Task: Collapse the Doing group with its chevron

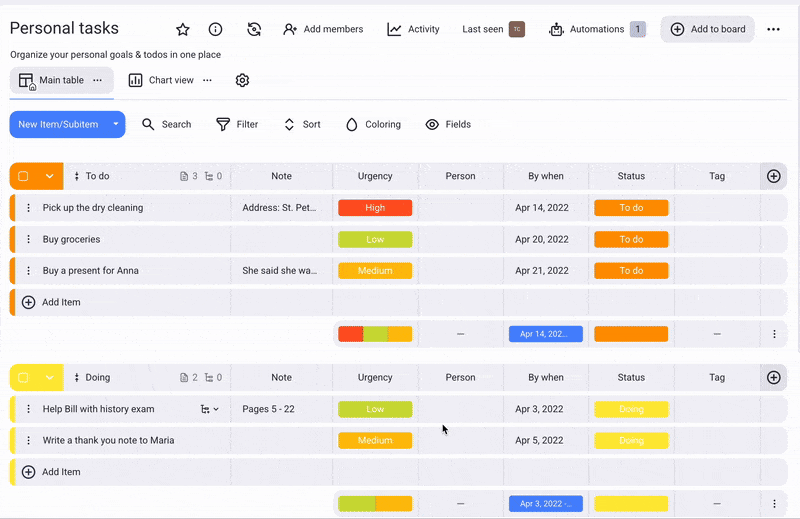Action: point(49,378)
